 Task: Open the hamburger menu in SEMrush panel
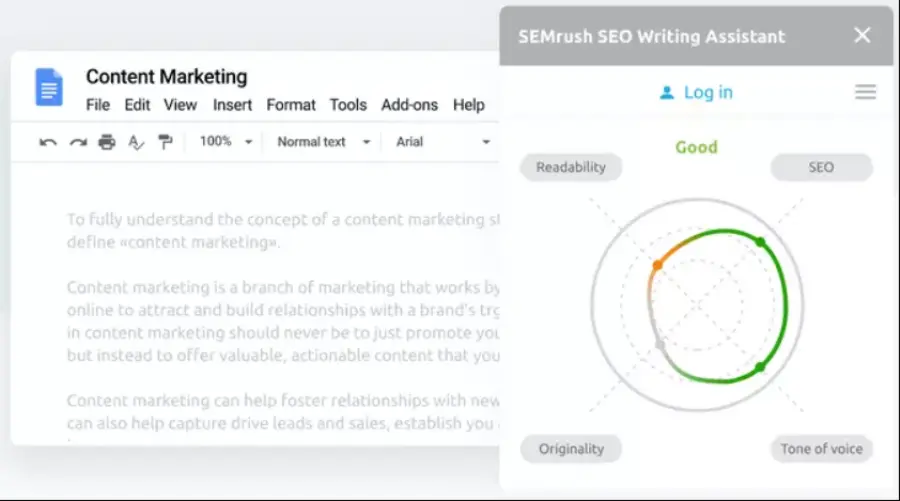[865, 92]
